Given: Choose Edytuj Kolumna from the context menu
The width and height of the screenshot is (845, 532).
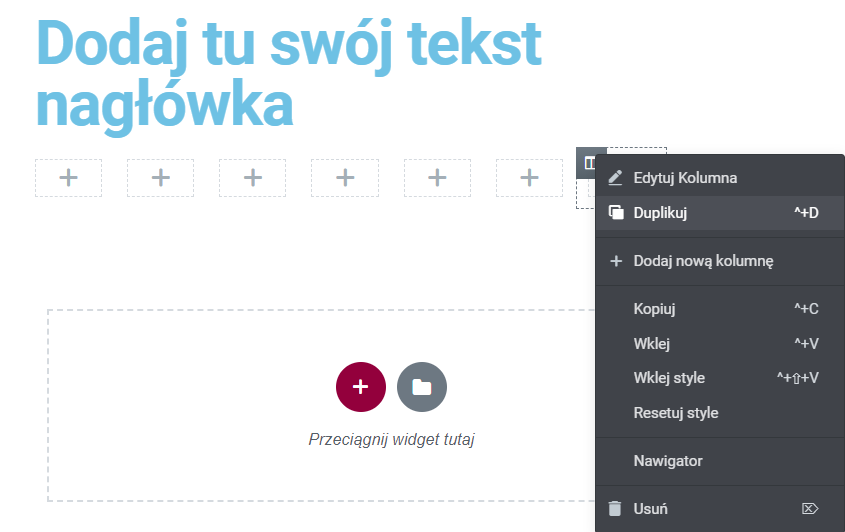Looking at the screenshot, I should (685, 178).
